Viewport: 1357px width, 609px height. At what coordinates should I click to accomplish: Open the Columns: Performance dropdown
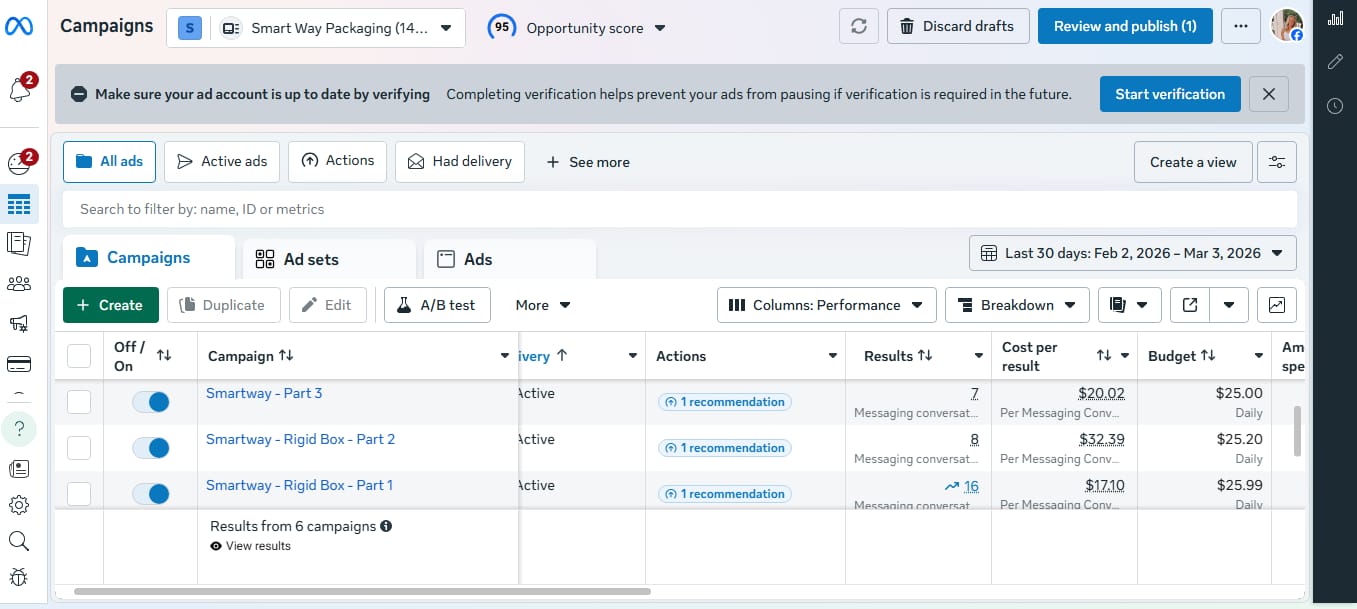827,305
